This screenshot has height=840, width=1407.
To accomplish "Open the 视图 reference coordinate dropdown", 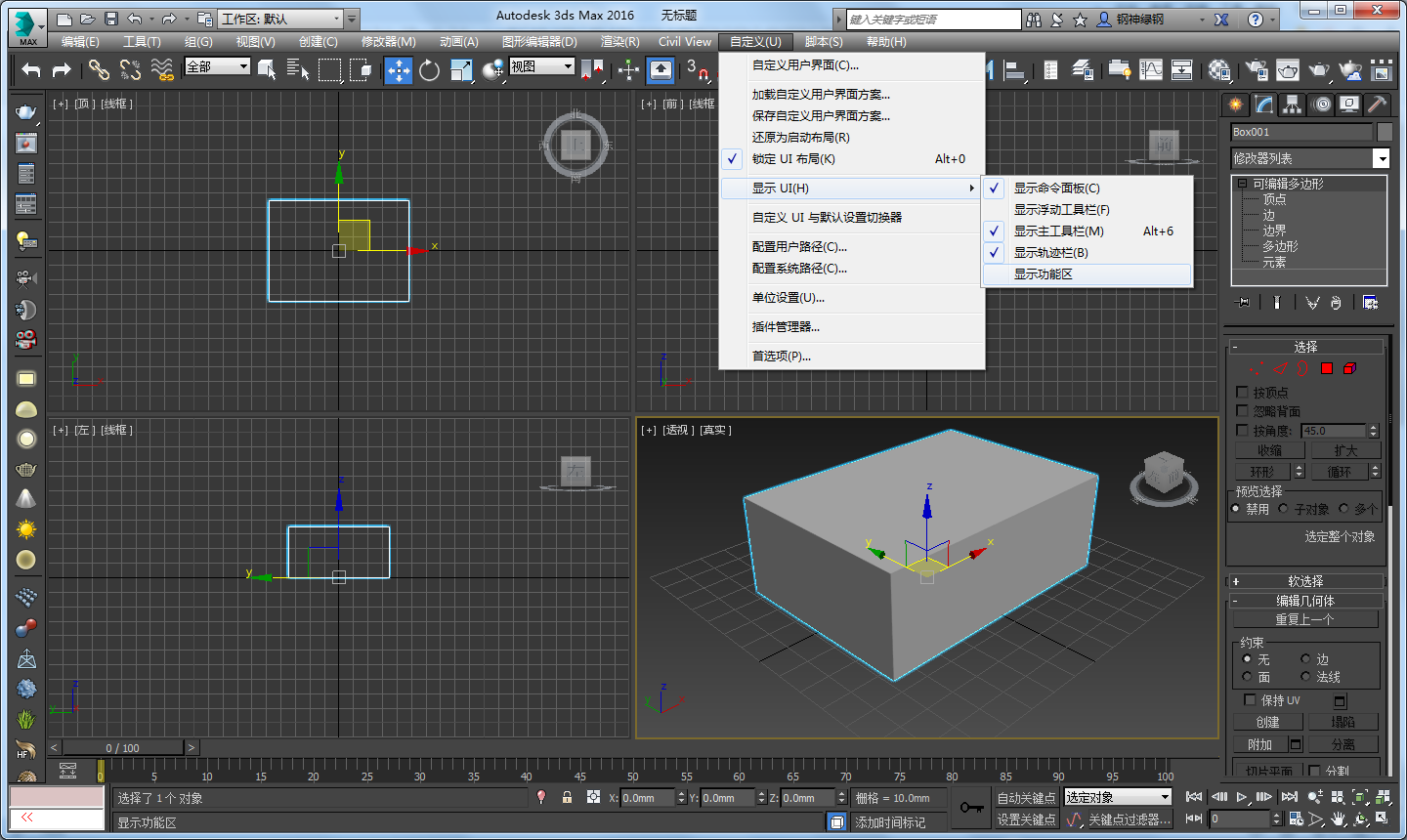I will [x=541, y=65].
